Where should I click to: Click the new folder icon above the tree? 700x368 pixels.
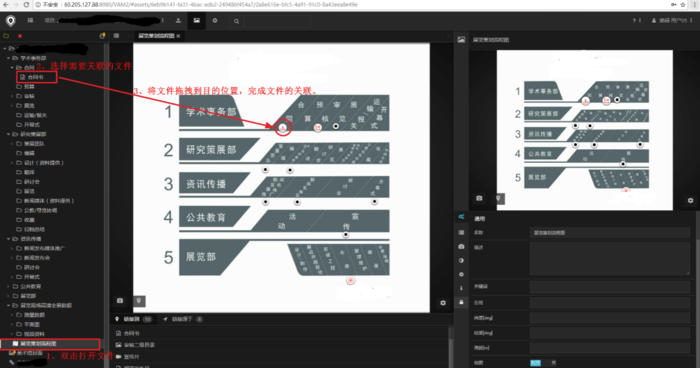click(x=6, y=36)
